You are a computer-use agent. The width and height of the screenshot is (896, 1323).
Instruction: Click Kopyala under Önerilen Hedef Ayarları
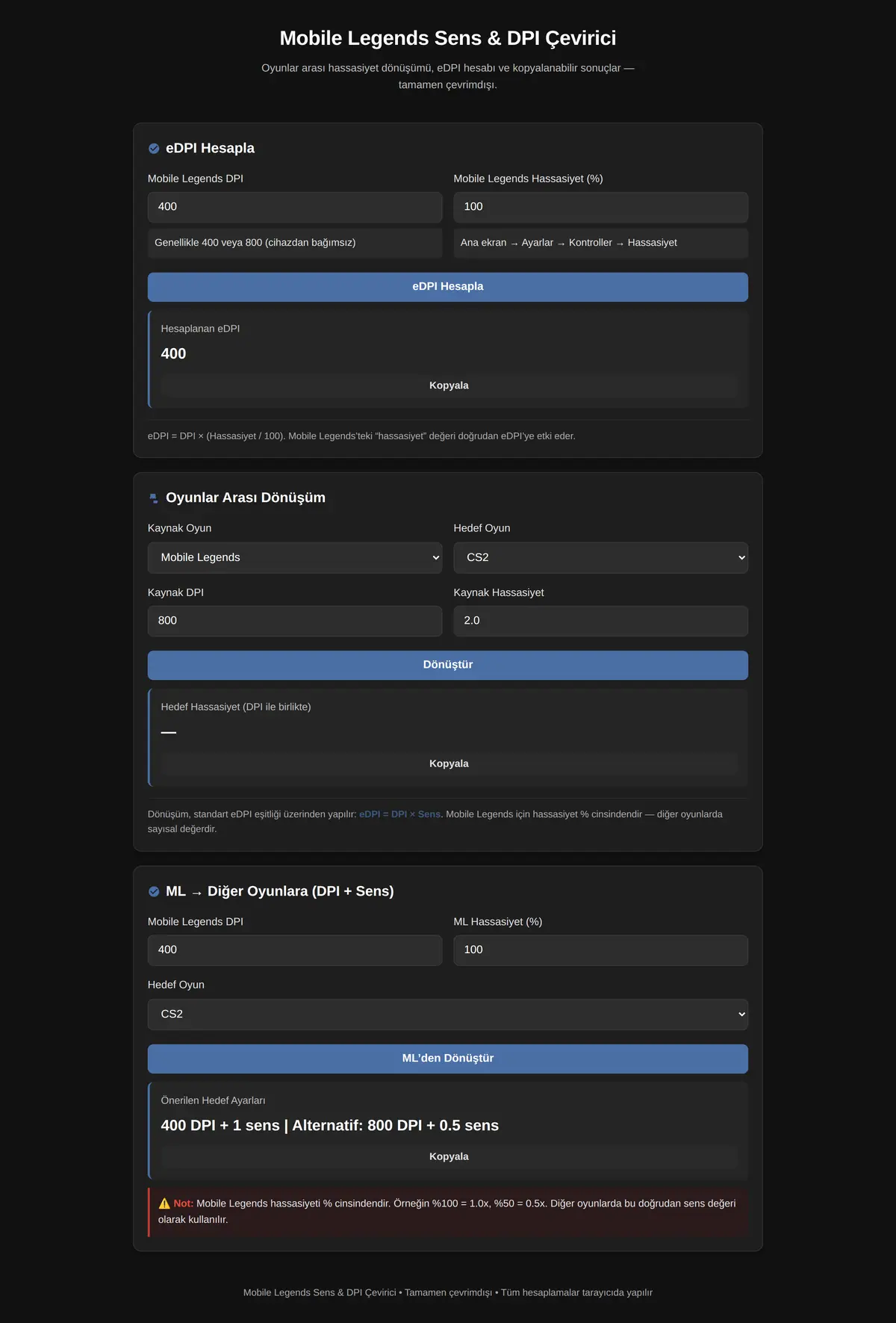tap(449, 1156)
